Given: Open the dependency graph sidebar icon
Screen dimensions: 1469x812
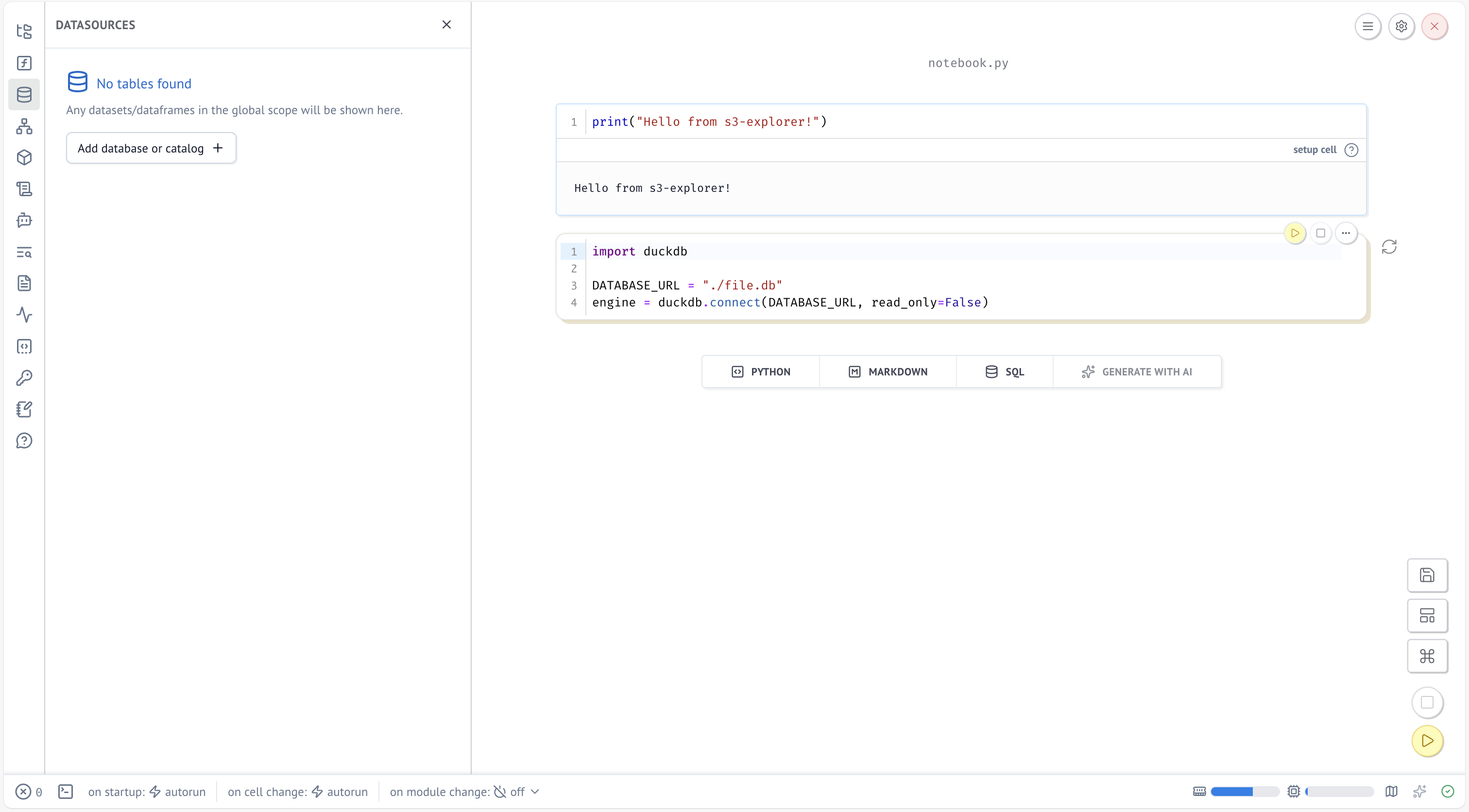Looking at the screenshot, I should click(x=24, y=126).
